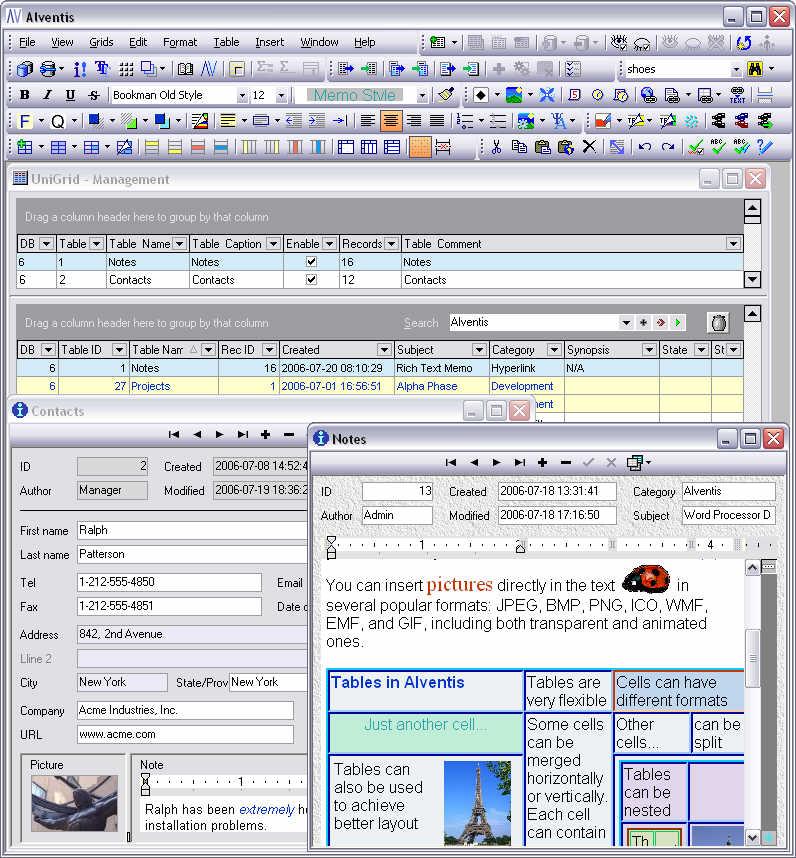Open the Insert menu
Screen dimensions: 796x858
(270, 42)
